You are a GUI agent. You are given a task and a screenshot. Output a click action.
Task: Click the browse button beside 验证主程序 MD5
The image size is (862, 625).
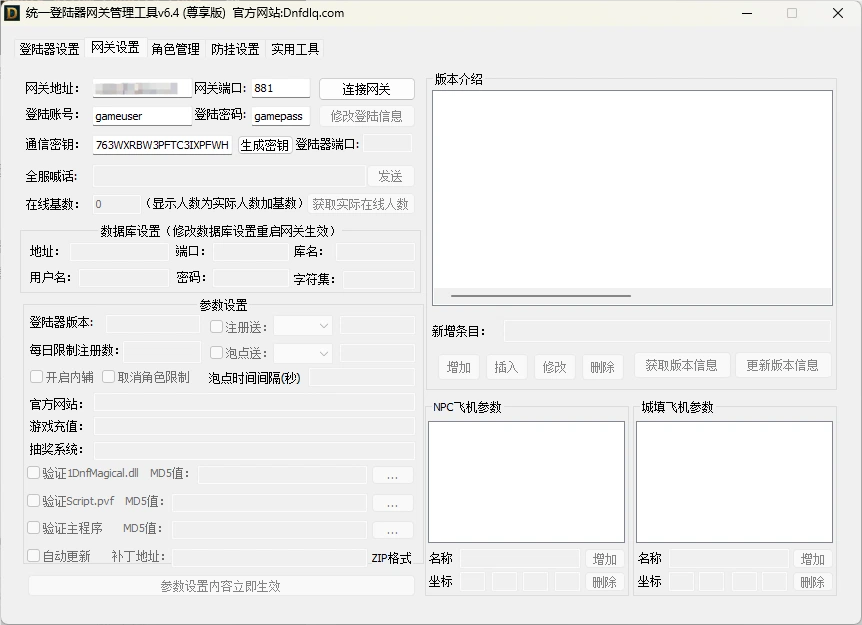393,529
